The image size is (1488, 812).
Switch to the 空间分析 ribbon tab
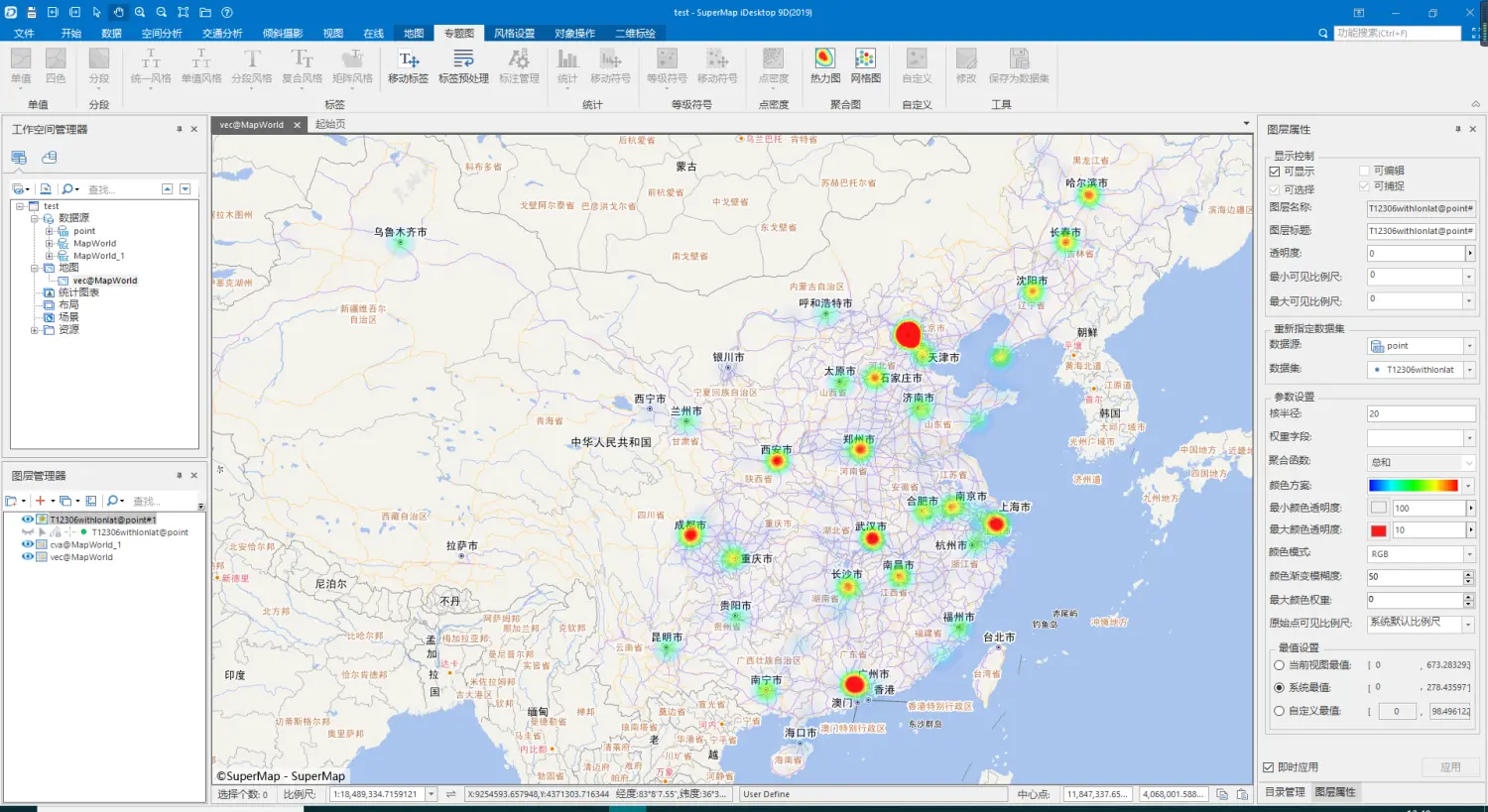pyautogui.click(x=162, y=34)
